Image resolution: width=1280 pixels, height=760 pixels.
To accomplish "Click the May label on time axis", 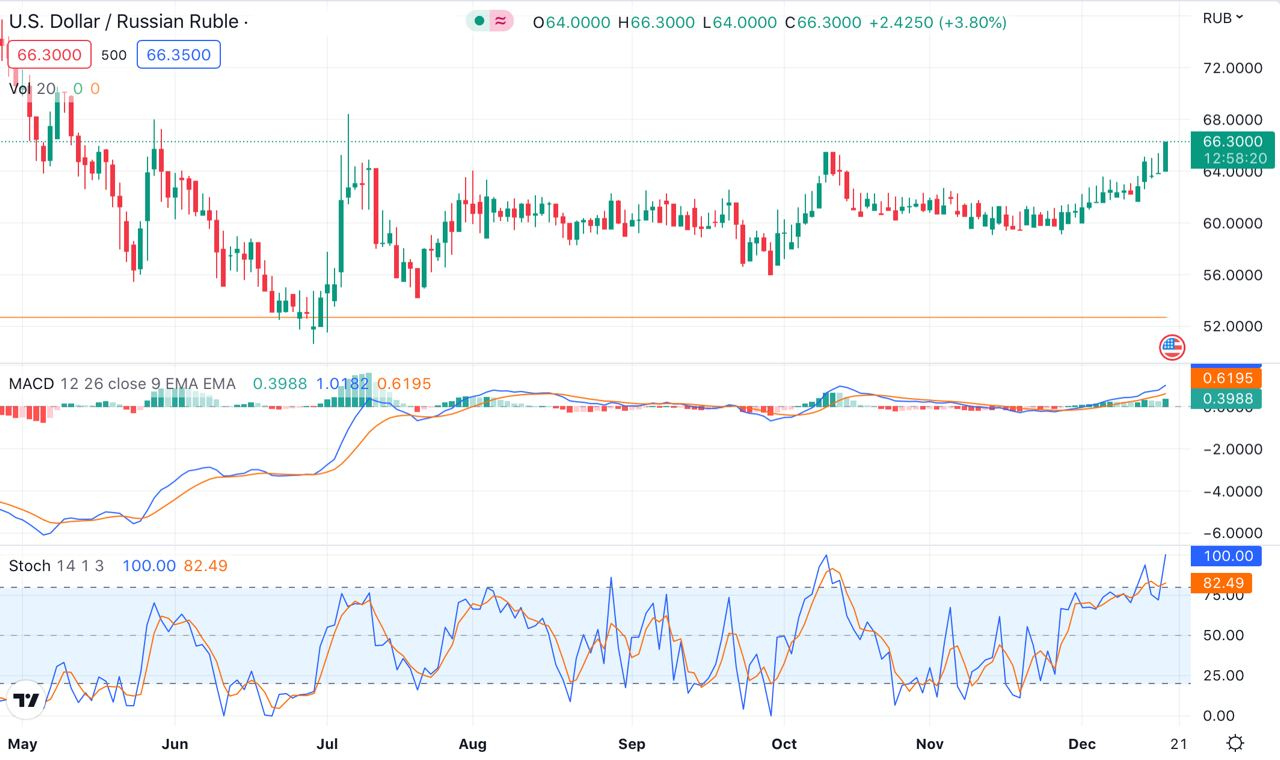I will point(22,744).
